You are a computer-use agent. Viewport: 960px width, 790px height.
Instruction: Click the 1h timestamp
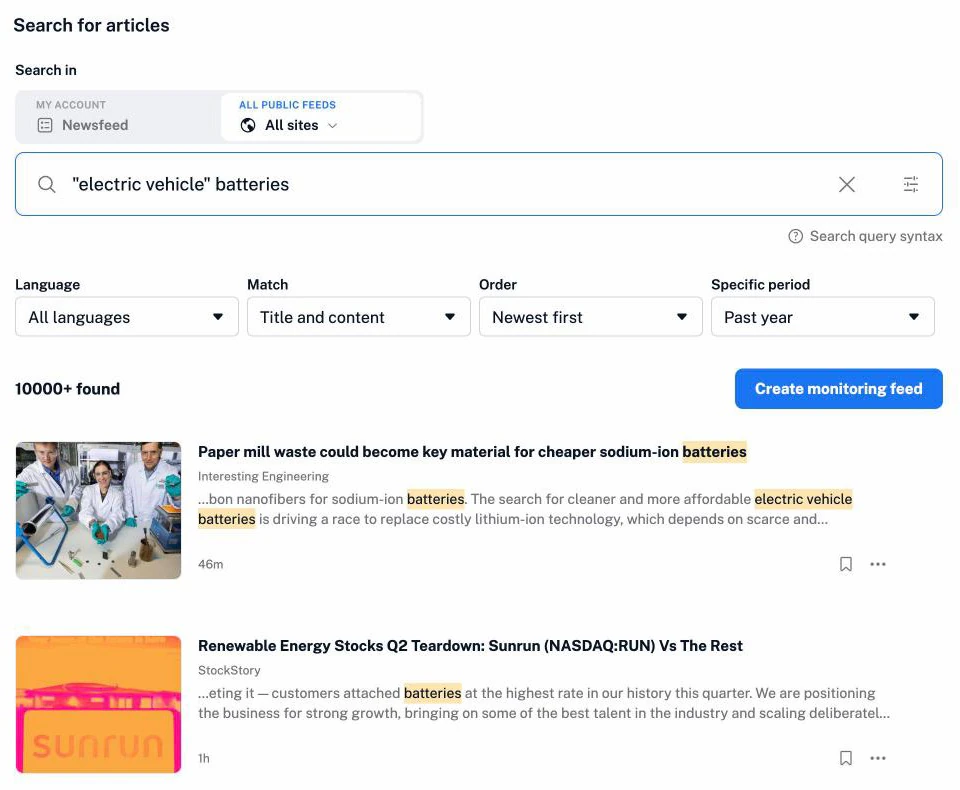click(204, 758)
